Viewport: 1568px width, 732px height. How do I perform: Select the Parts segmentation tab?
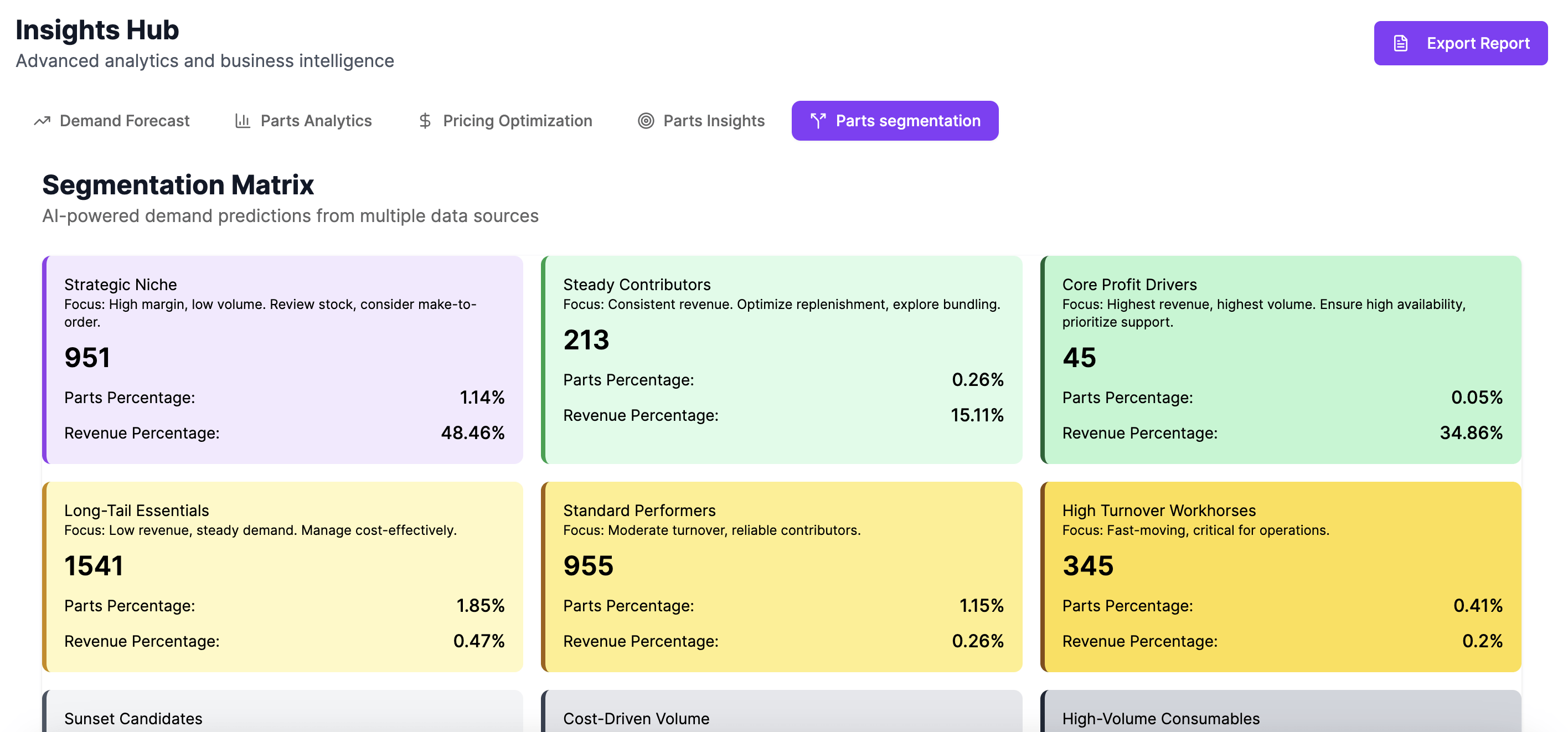point(895,121)
